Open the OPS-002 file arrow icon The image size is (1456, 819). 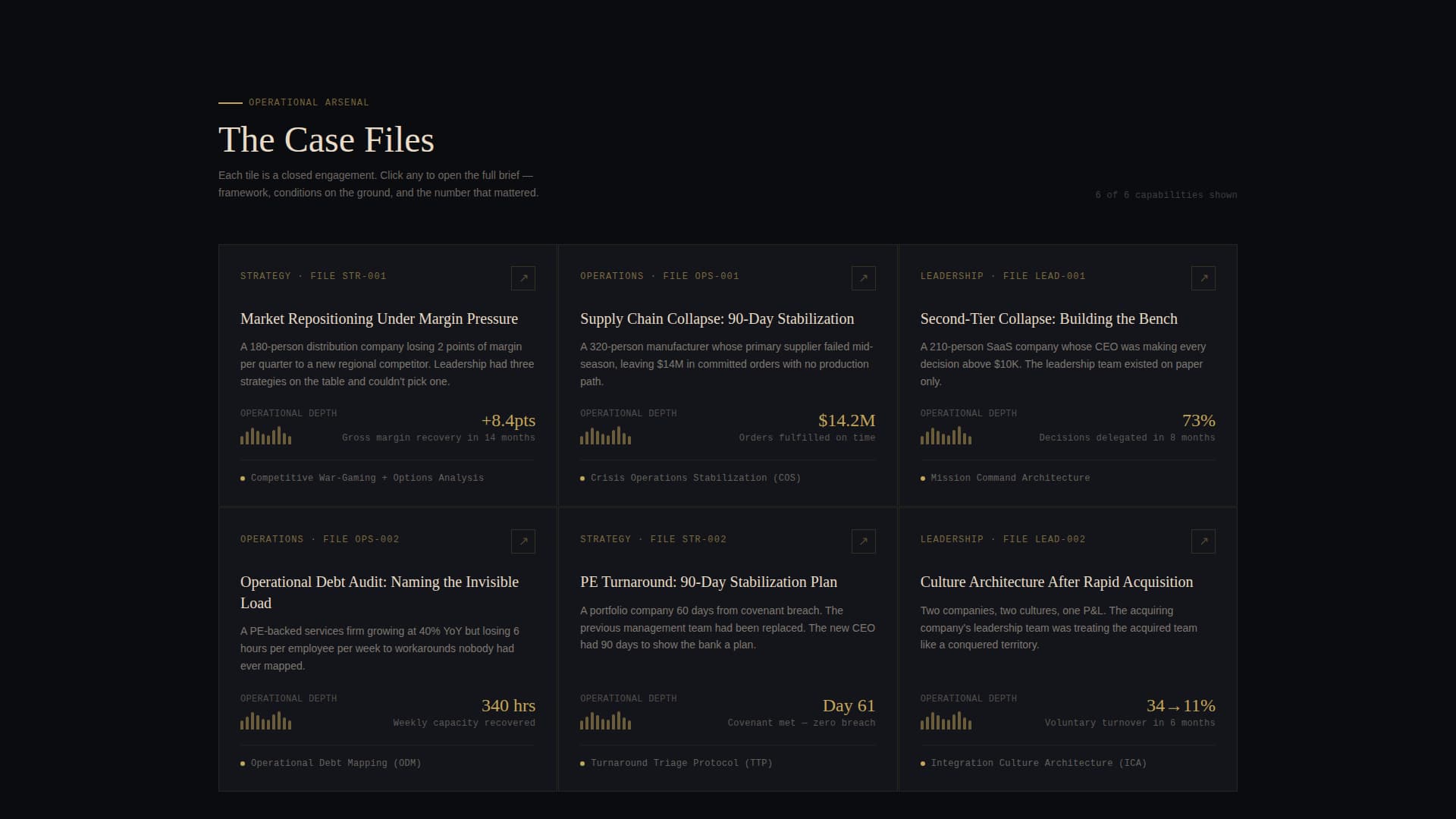523,541
